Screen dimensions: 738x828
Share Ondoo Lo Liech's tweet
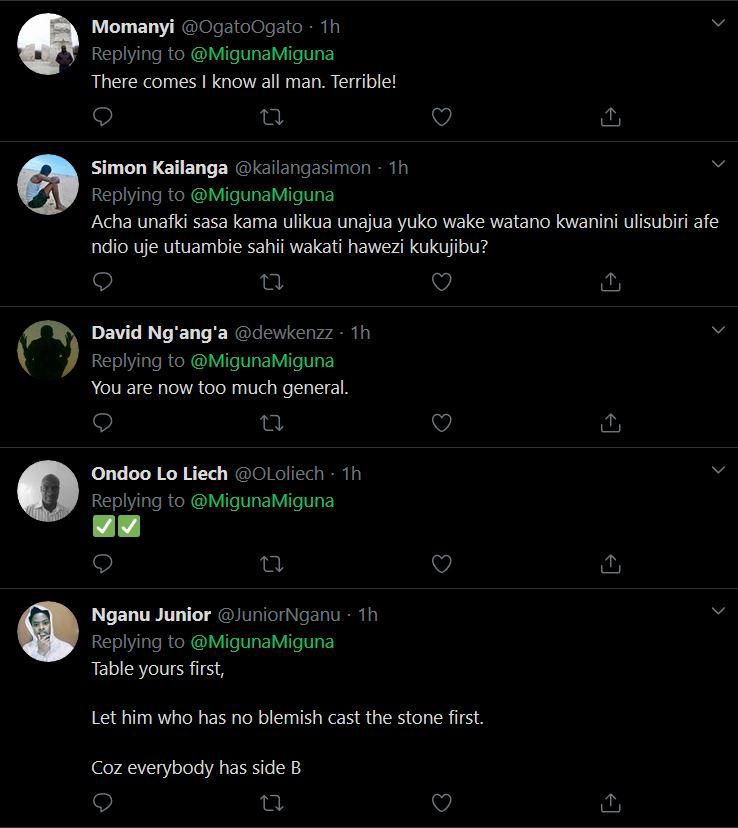[610, 564]
